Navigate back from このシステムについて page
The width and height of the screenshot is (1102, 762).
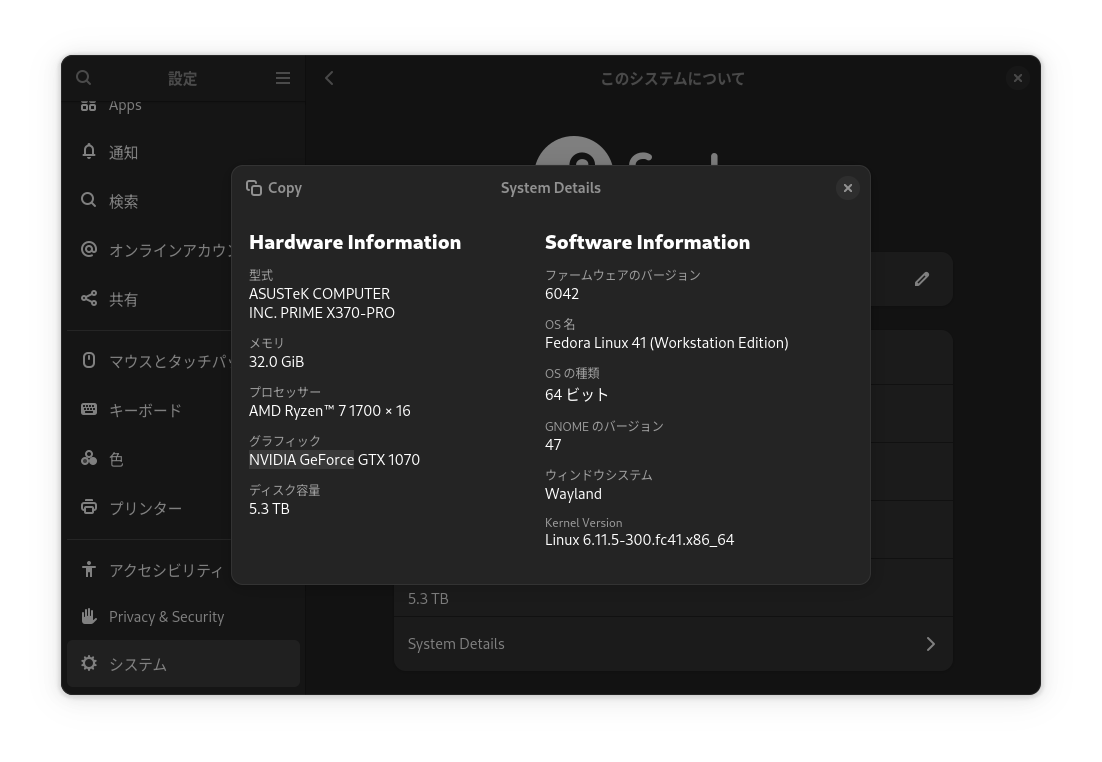tap(329, 77)
